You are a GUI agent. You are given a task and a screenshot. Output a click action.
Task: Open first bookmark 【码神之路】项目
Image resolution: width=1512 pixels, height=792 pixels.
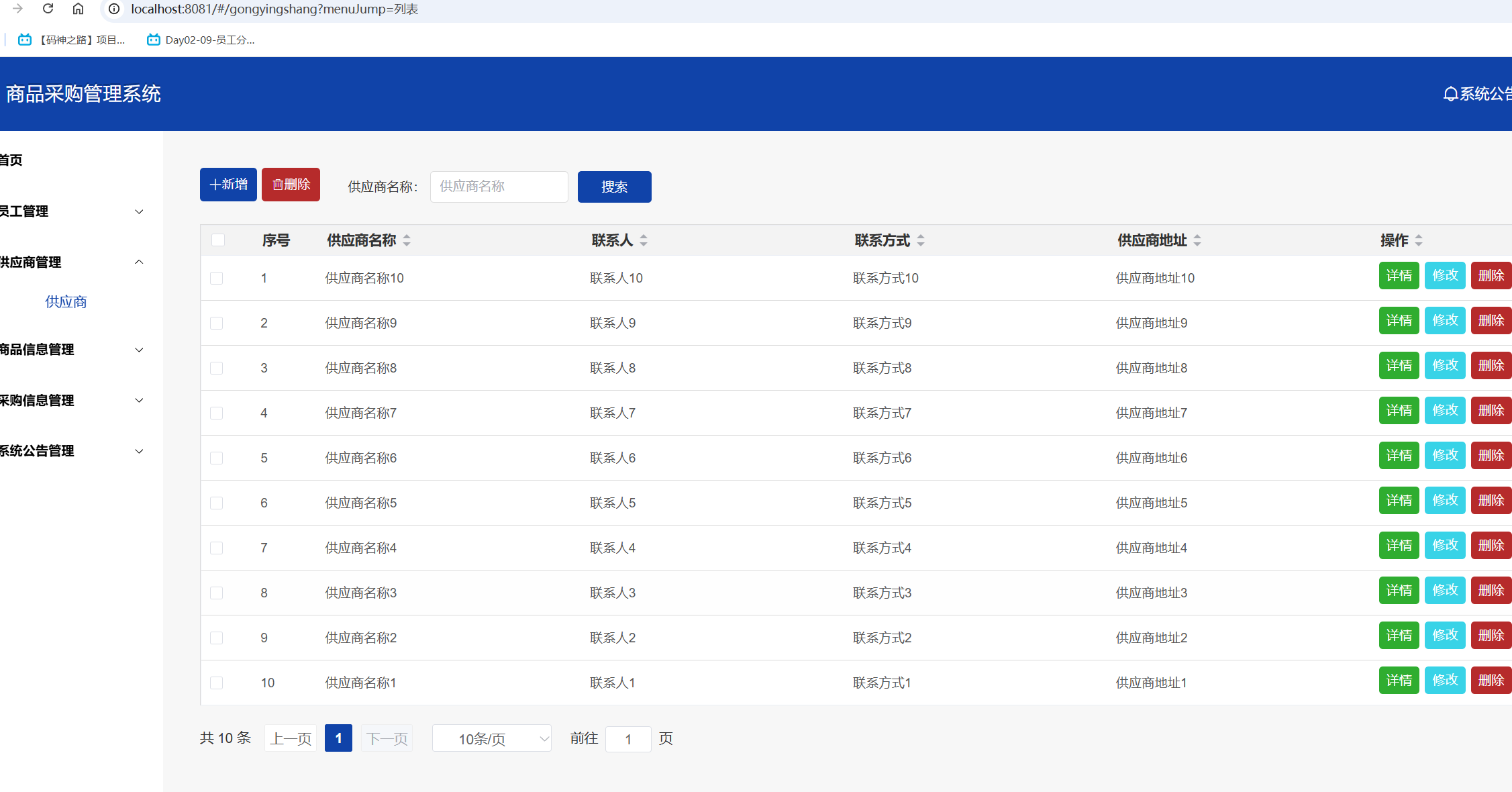72,40
